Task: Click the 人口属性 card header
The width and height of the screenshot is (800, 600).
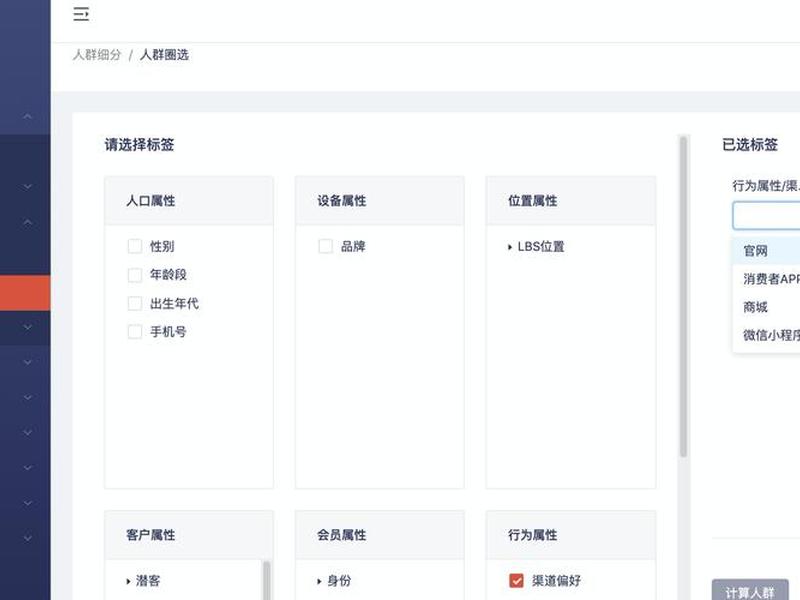Action: pos(189,201)
